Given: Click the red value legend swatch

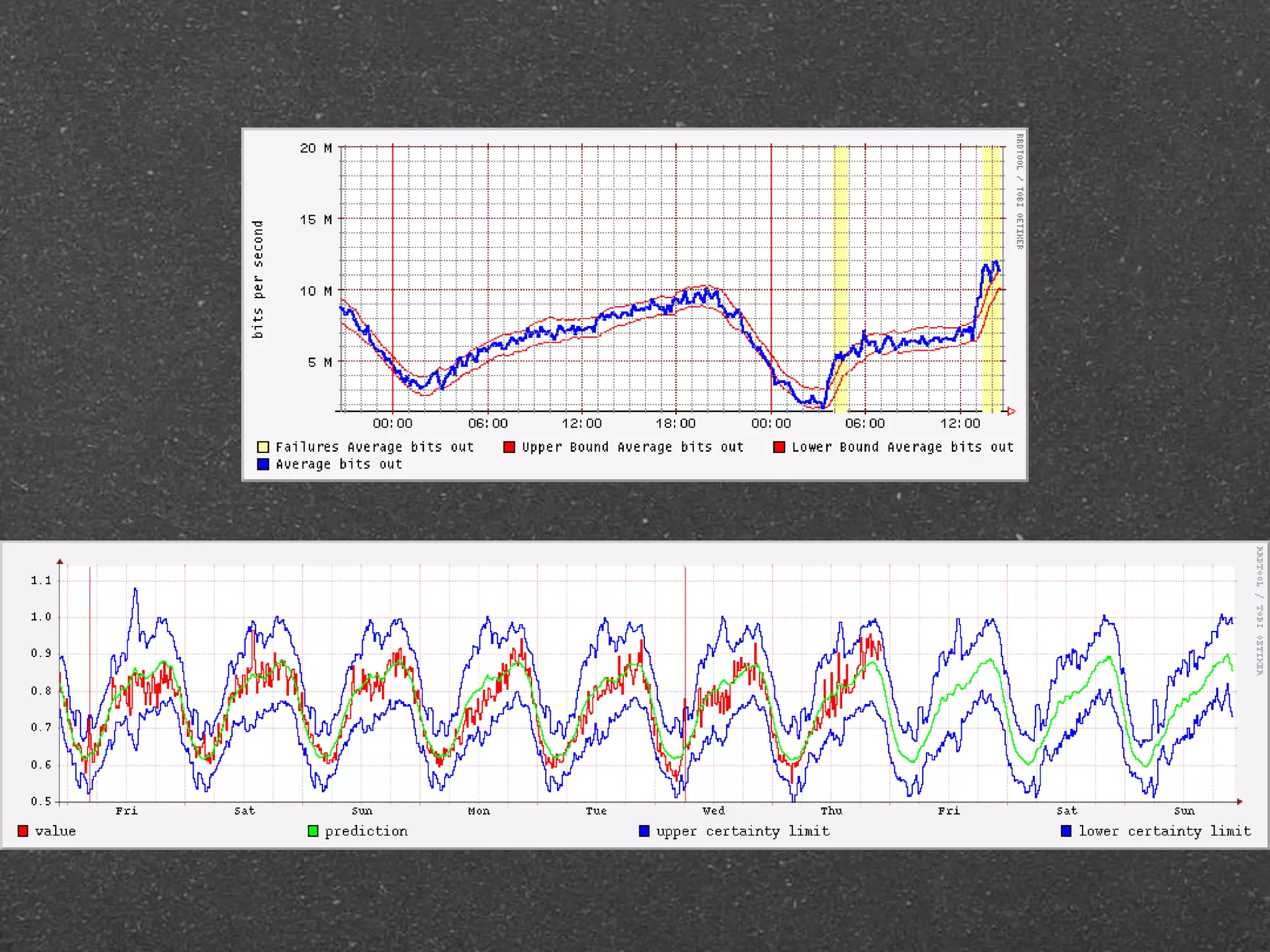Looking at the screenshot, I should tap(23, 831).
